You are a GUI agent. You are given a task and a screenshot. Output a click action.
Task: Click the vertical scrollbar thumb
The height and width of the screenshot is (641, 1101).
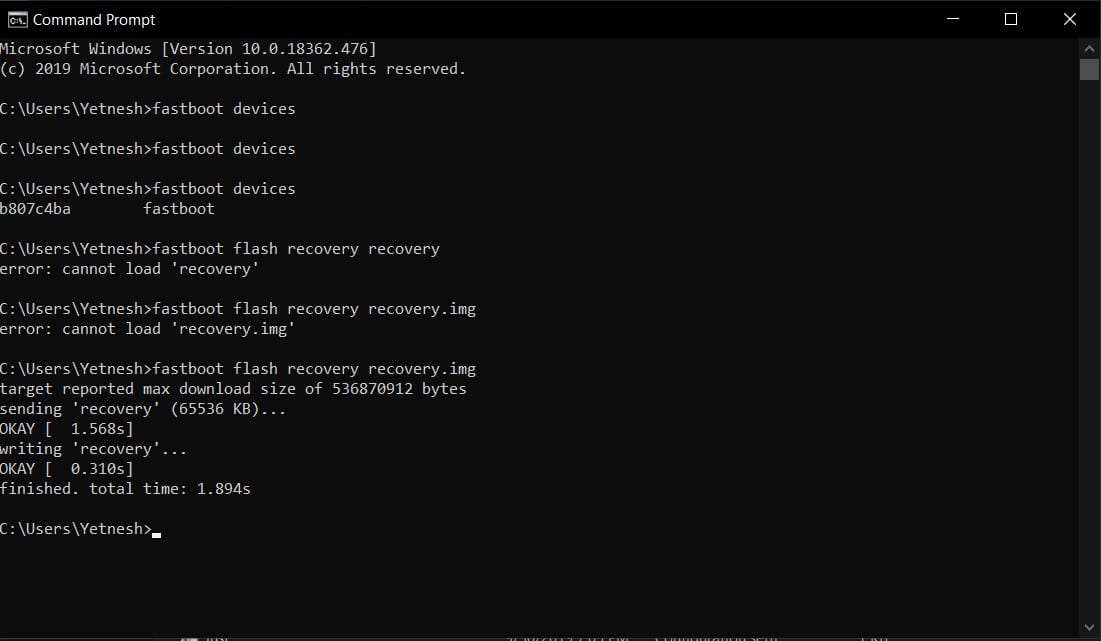pos(1090,69)
